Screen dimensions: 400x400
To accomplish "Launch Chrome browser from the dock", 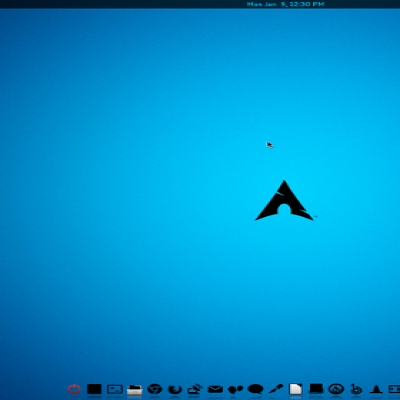I will click(x=155, y=389).
